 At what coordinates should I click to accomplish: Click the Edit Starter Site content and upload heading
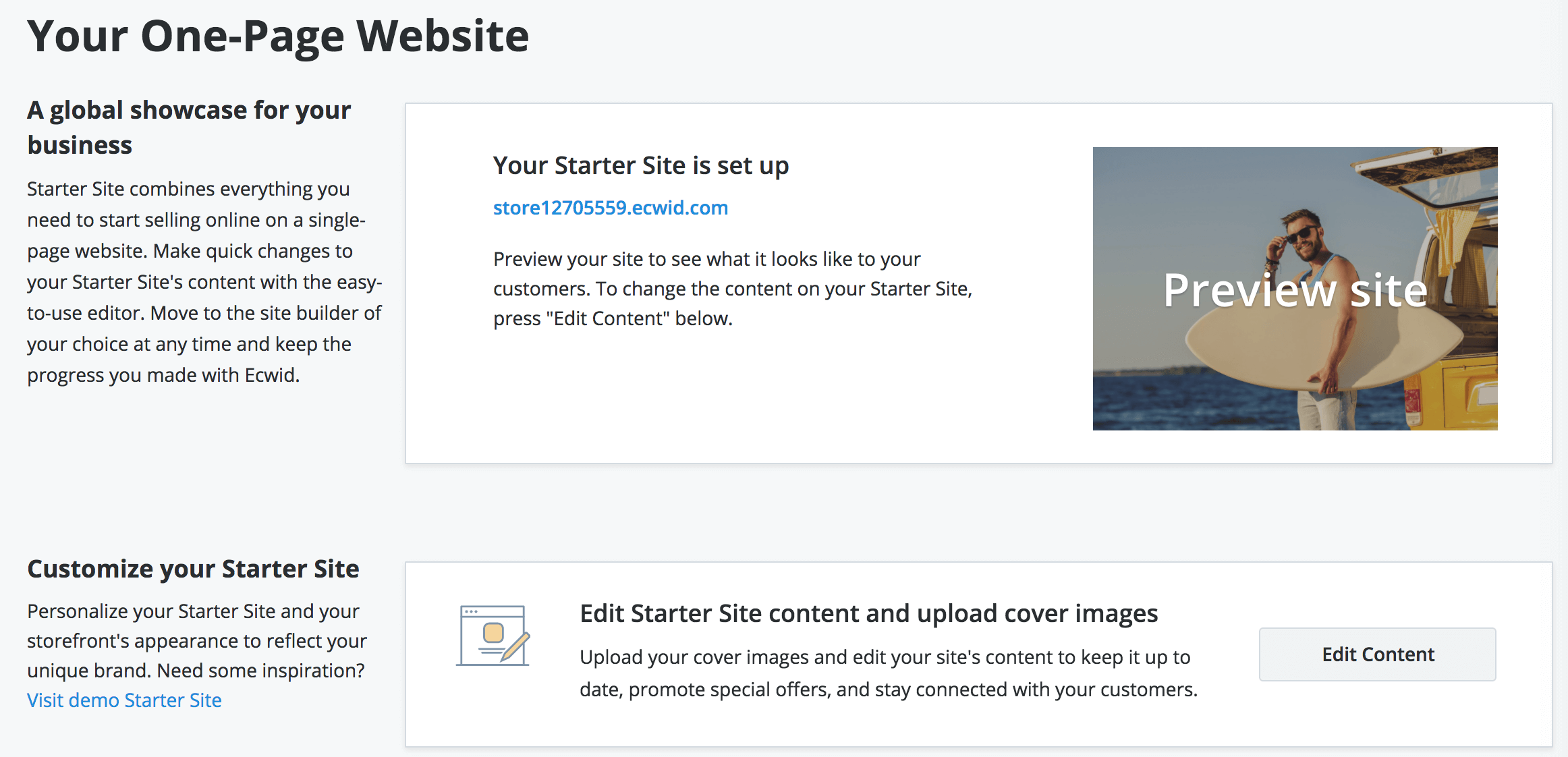pyautogui.click(x=869, y=613)
